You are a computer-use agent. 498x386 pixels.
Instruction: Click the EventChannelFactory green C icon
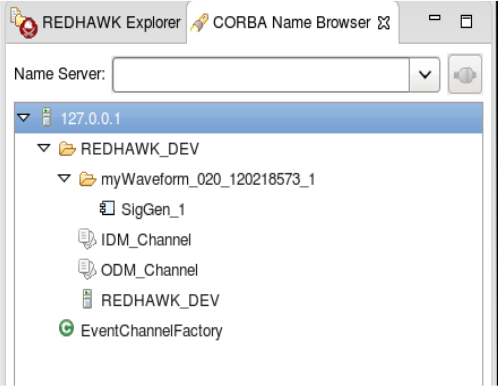pos(66,328)
